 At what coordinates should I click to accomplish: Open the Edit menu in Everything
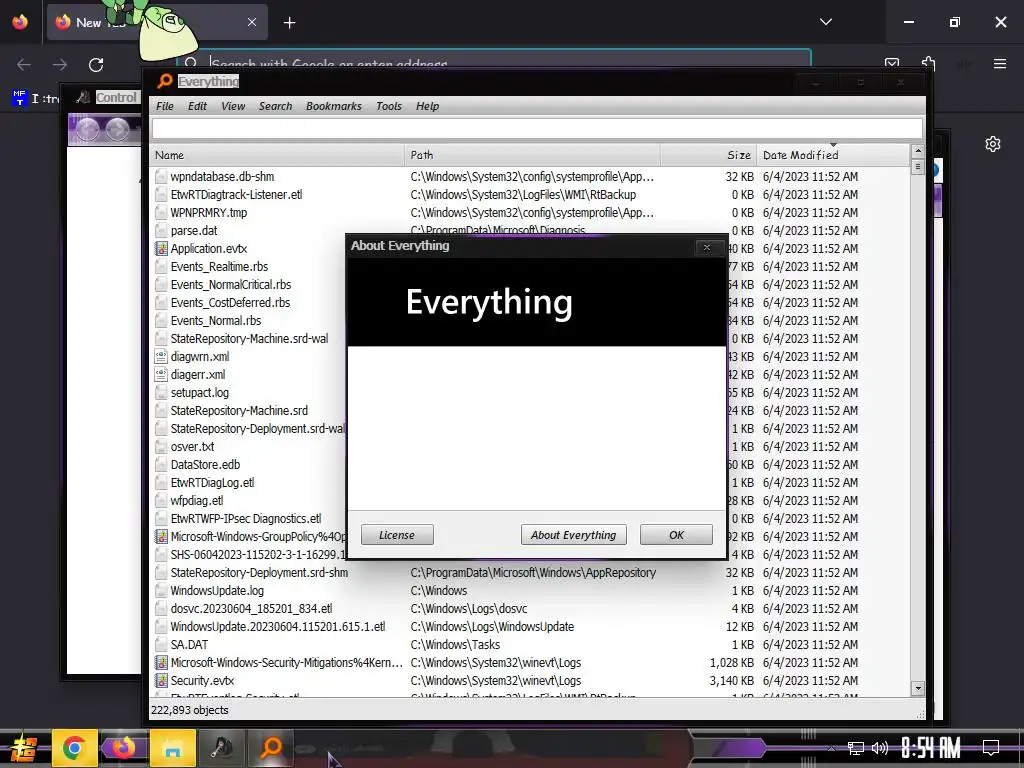pos(197,106)
